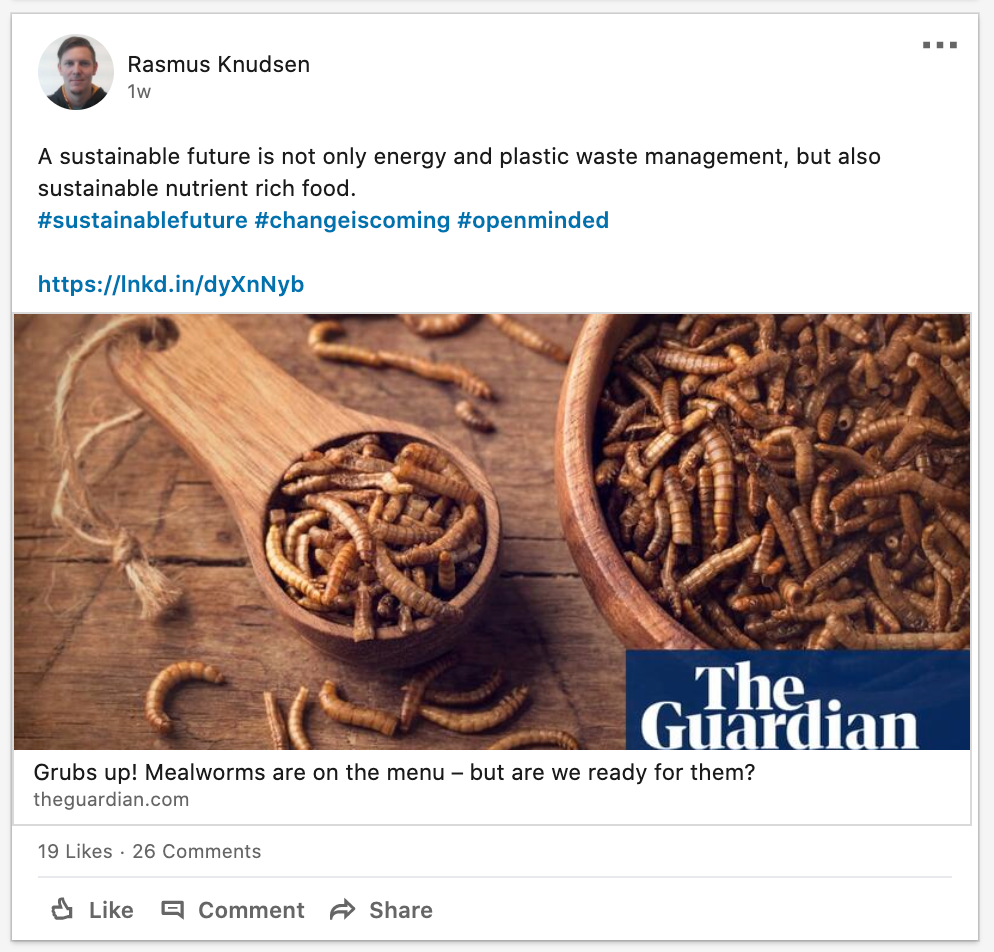Click the mealworms article preview image
This screenshot has height=952, width=994.
pyautogui.click(x=492, y=532)
